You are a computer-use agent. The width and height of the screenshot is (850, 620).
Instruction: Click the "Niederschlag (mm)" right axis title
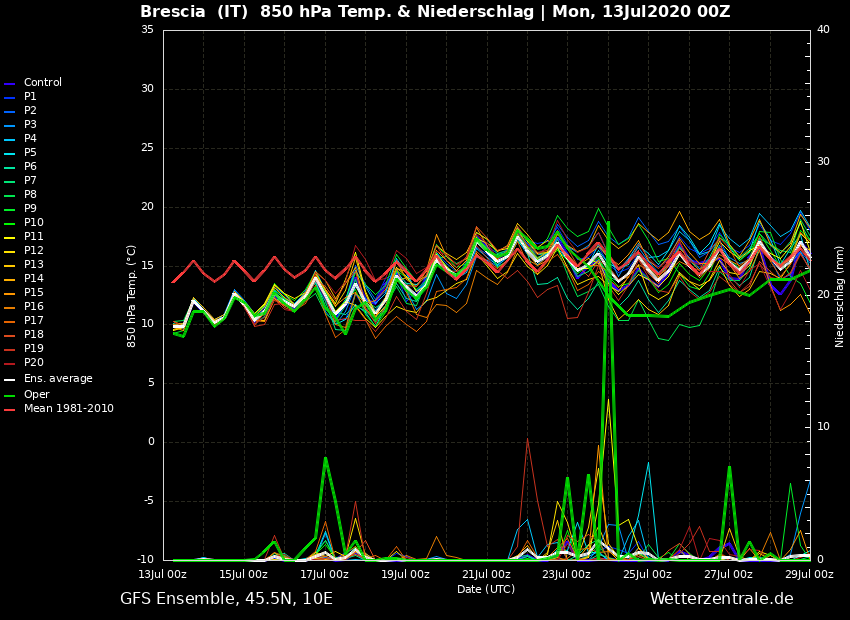click(x=839, y=296)
